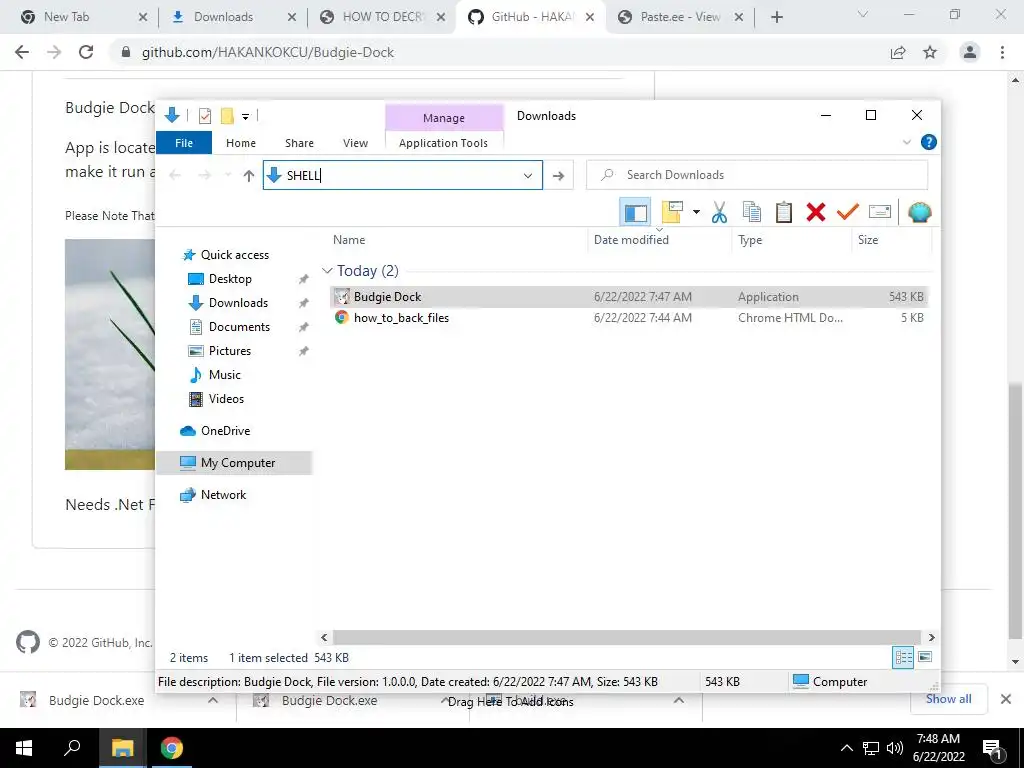
Task: Open the Chrome tab search chevron
Action: tap(862, 14)
